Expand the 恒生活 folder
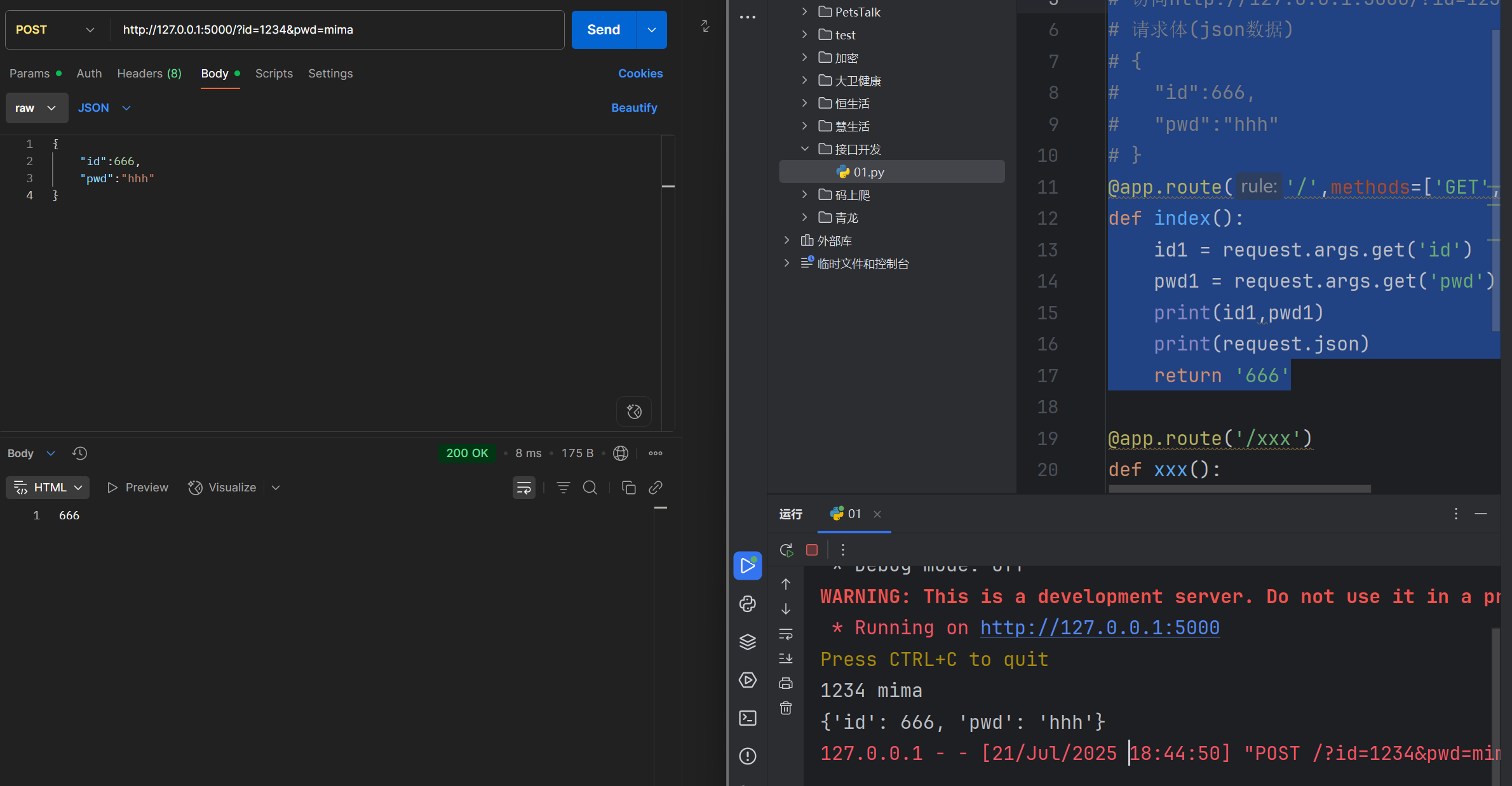The height and width of the screenshot is (786, 1512). tap(805, 103)
